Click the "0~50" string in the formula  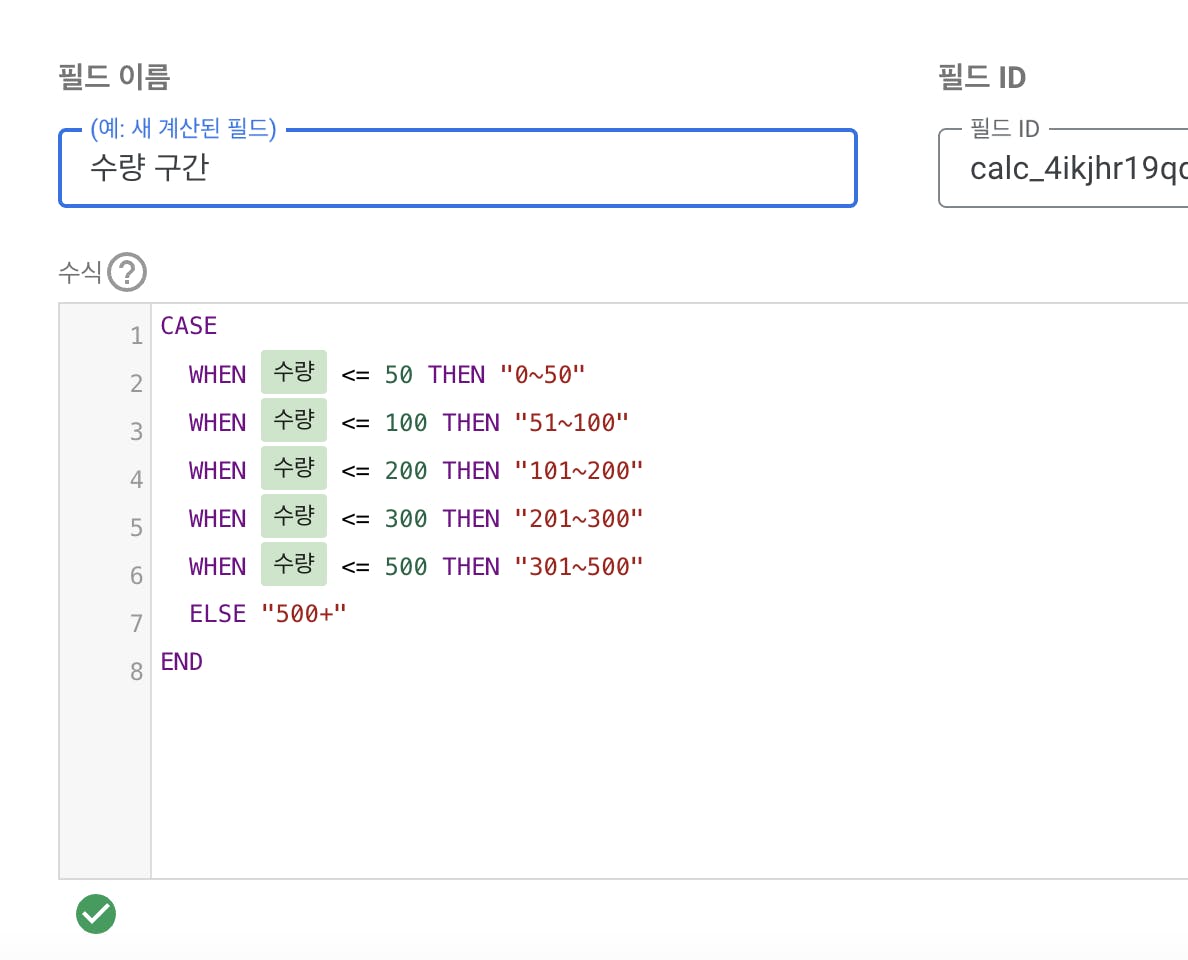542,375
